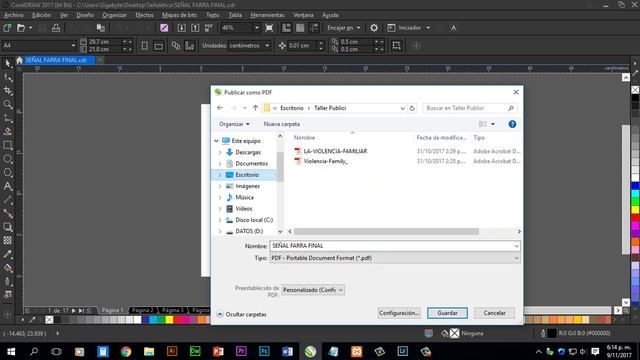This screenshot has width=640, height=360.
Task: Click the Print icon in toolbar
Action: pos(56,28)
